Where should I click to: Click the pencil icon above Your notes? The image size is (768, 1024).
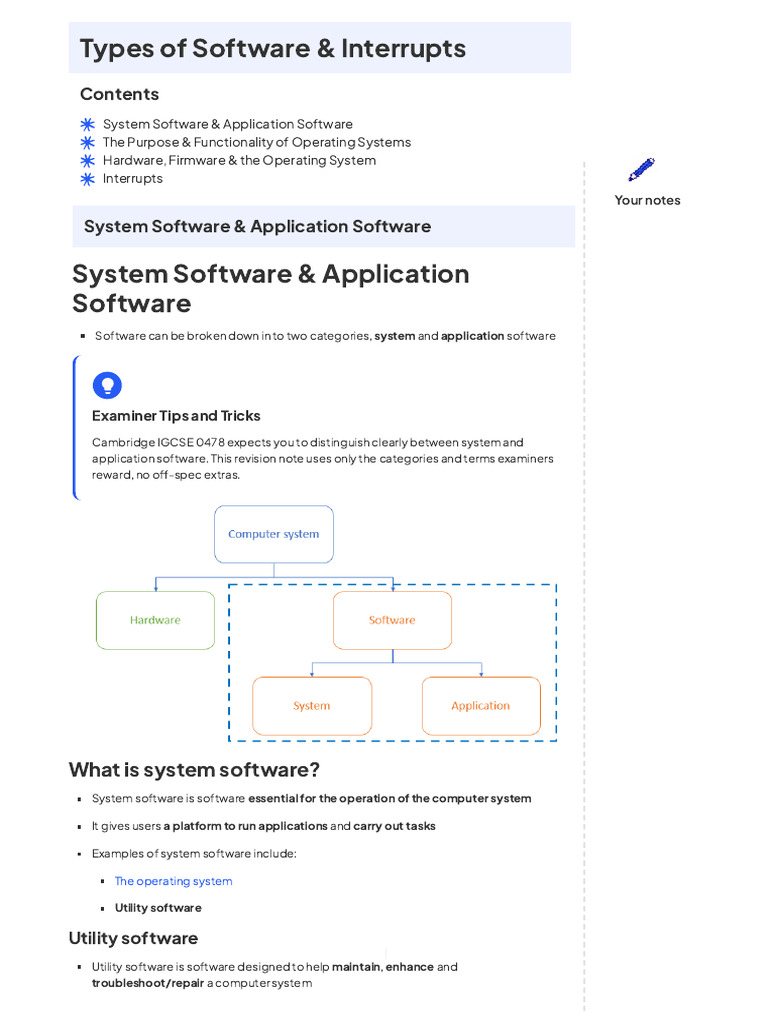[641, 170]
